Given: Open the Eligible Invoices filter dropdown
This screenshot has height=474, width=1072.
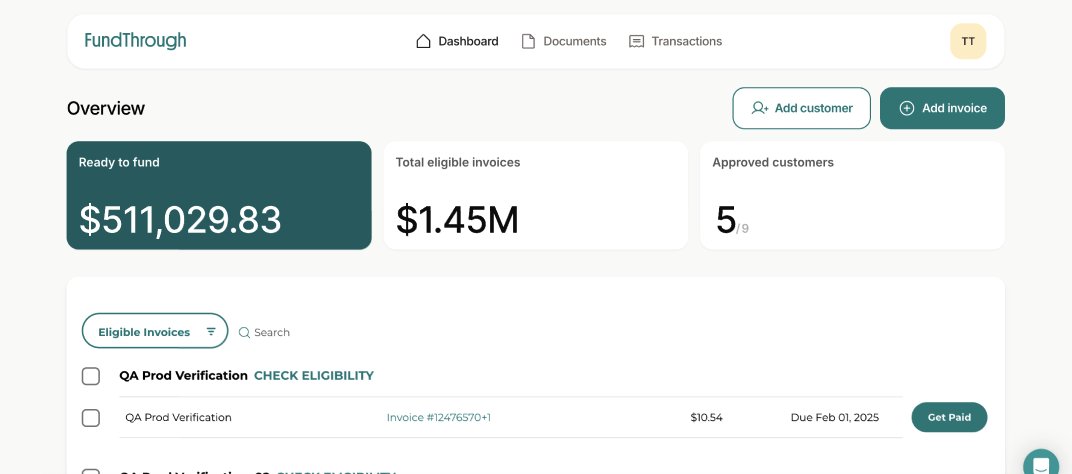Looking at the screenshot, I should click(155, 332).
